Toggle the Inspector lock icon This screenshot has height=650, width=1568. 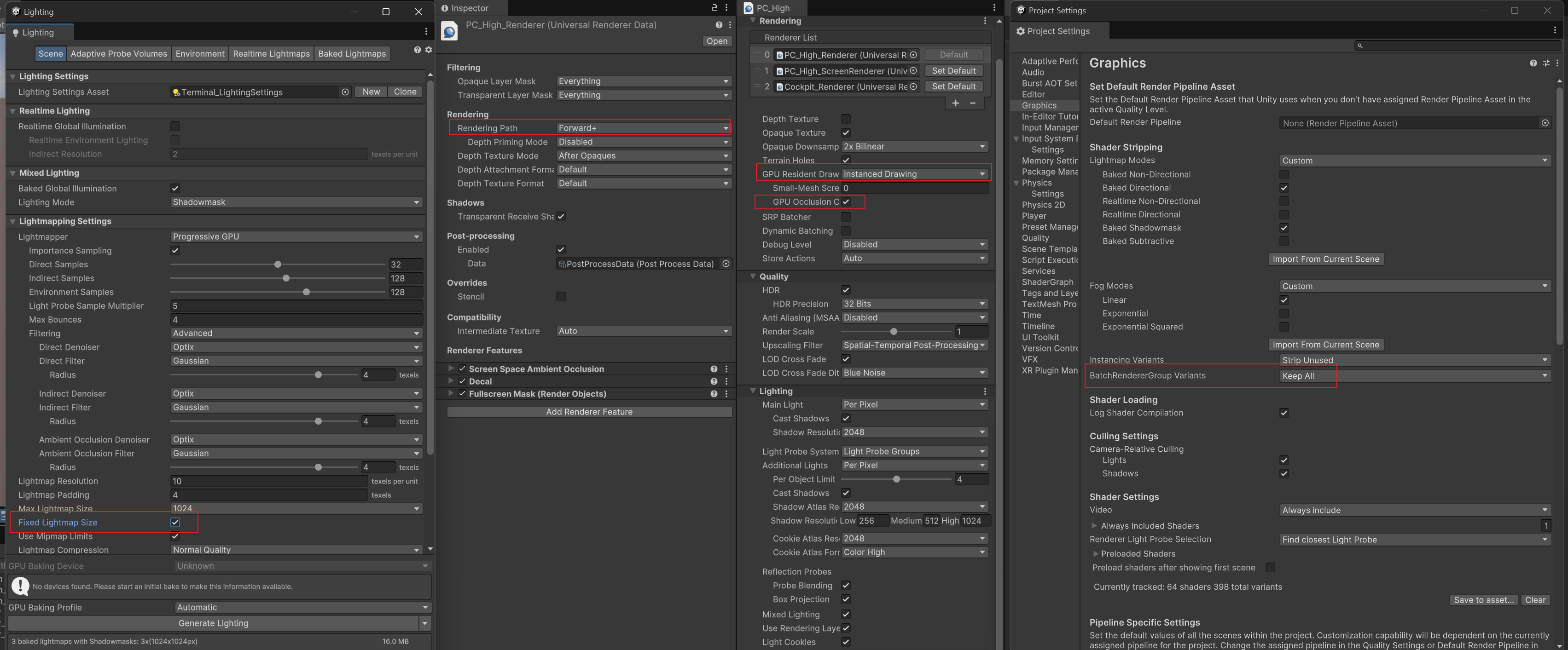click(x=714, y=8)
